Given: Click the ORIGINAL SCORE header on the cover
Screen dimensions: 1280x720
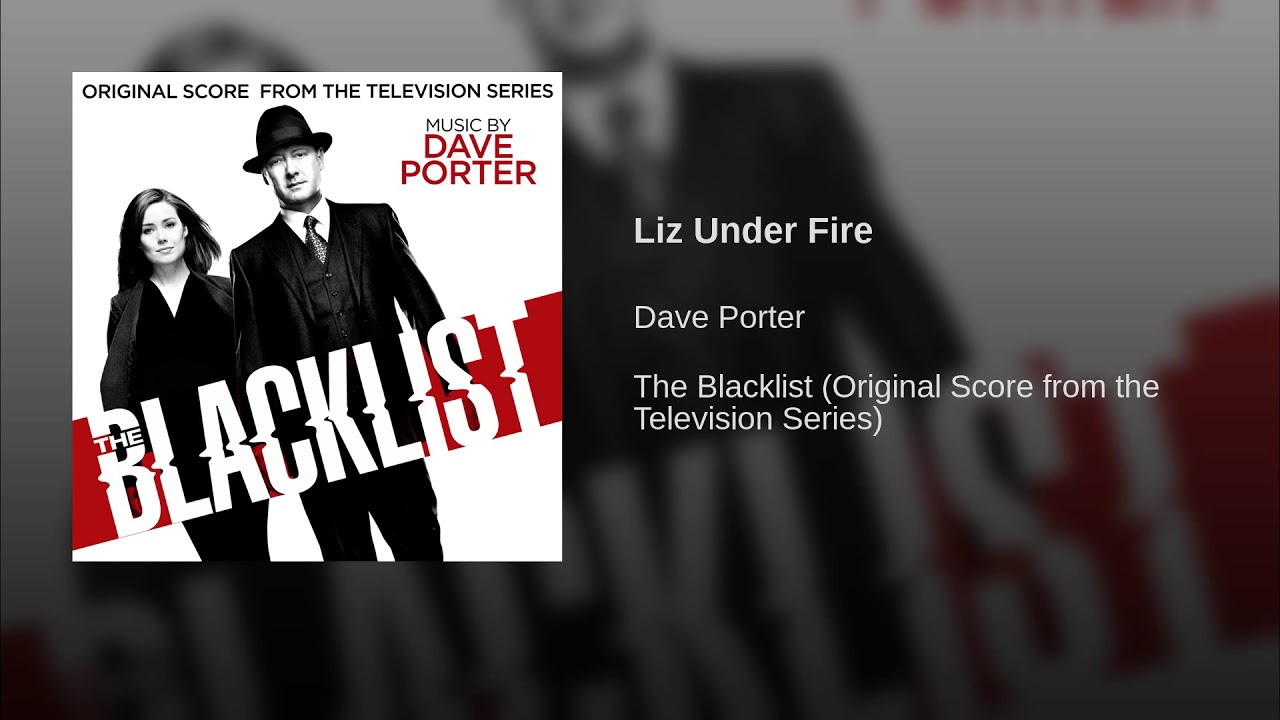Looking at the screenshot, I should click(165, 91).
